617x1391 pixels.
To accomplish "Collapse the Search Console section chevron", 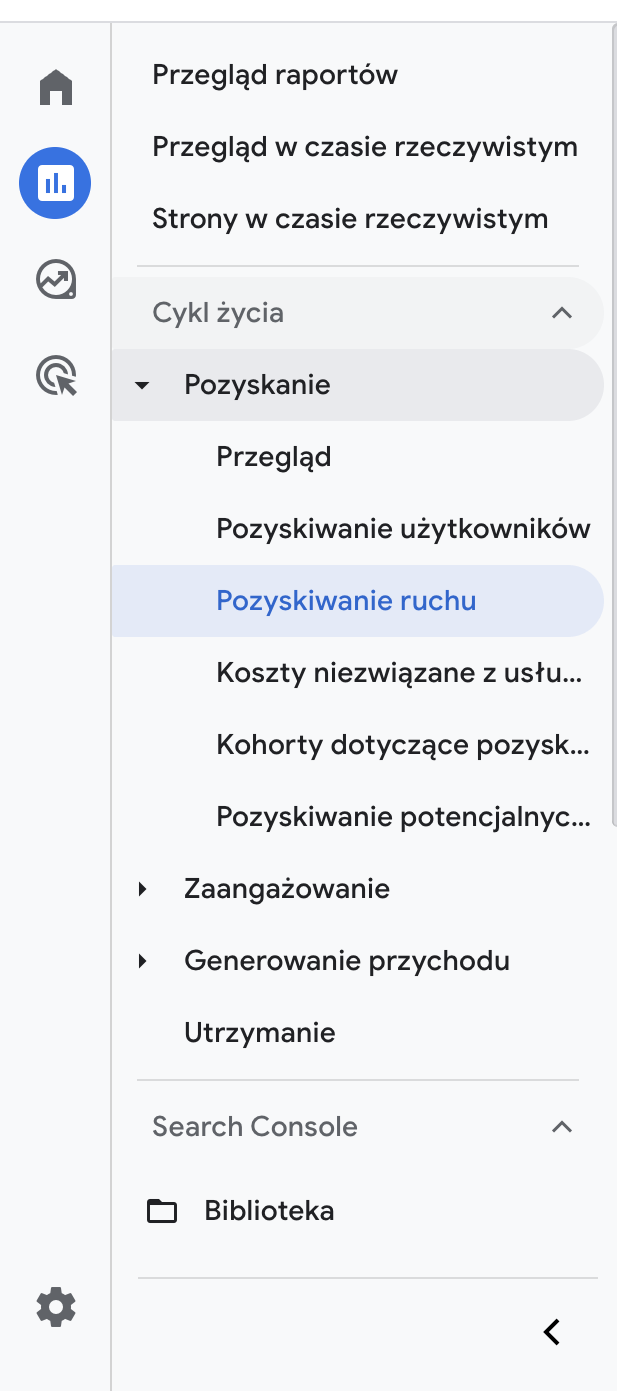I will [562, 1127].
